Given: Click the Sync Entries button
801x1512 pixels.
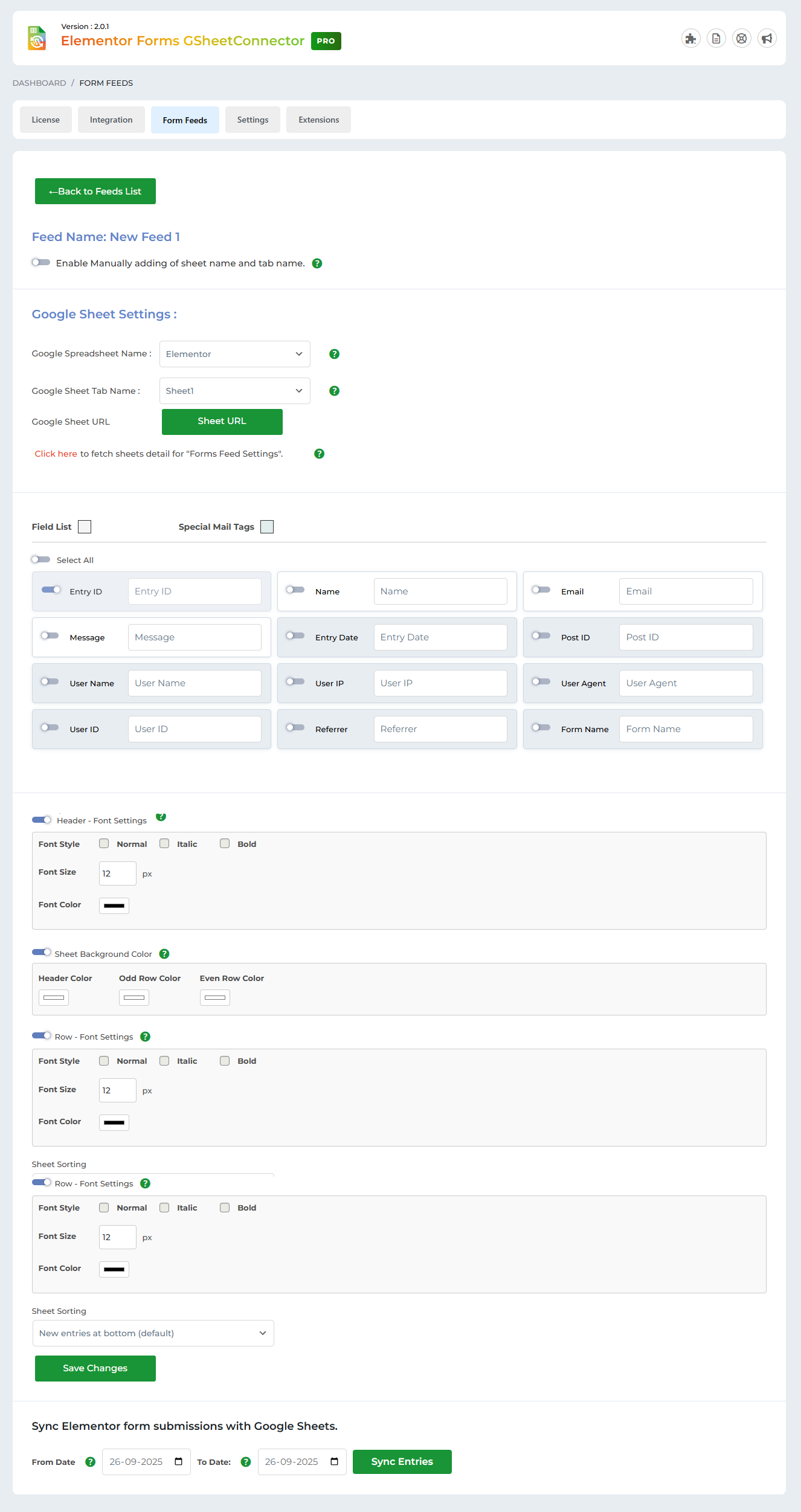Looking at the screenshot, I should point(402,1462).
